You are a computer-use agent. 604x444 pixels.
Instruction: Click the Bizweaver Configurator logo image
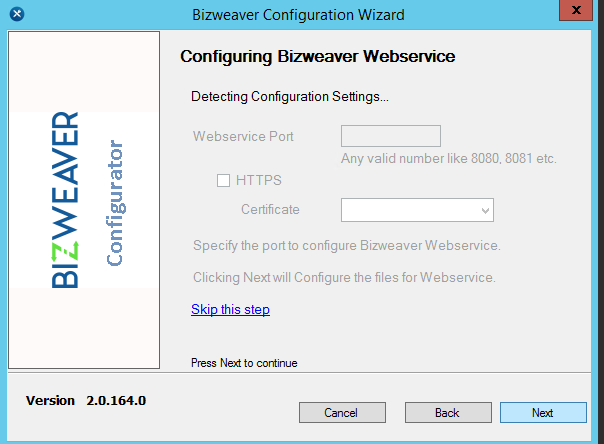pyautogui.click(x=84, y=200)
